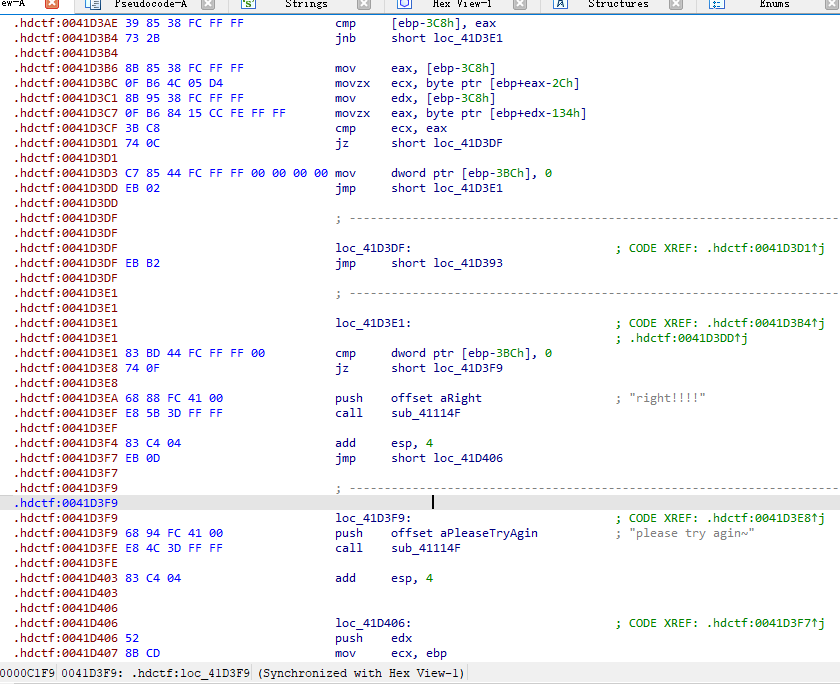This screenshot has height=684, width=840.
Task: Close the Hex View-1 tab
Action: [520, 4]
